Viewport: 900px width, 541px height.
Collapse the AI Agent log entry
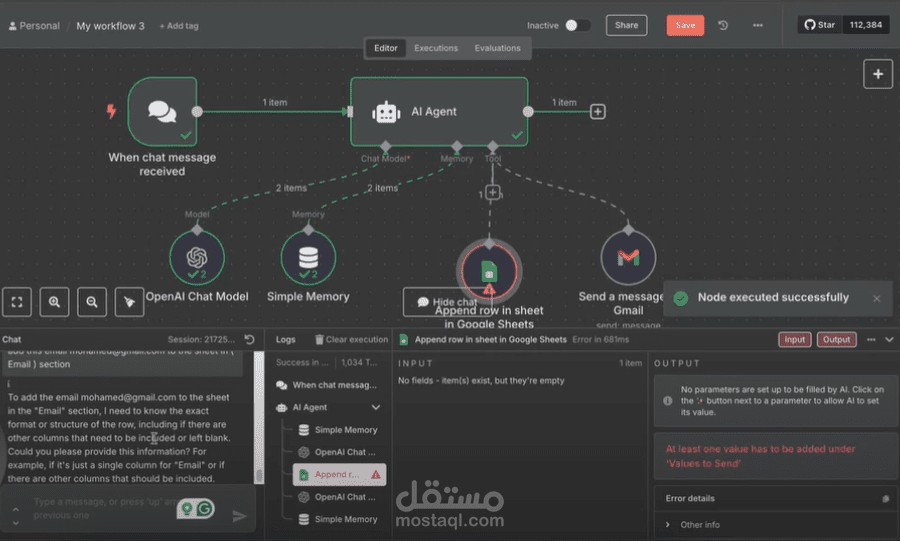tap(375, 407)
